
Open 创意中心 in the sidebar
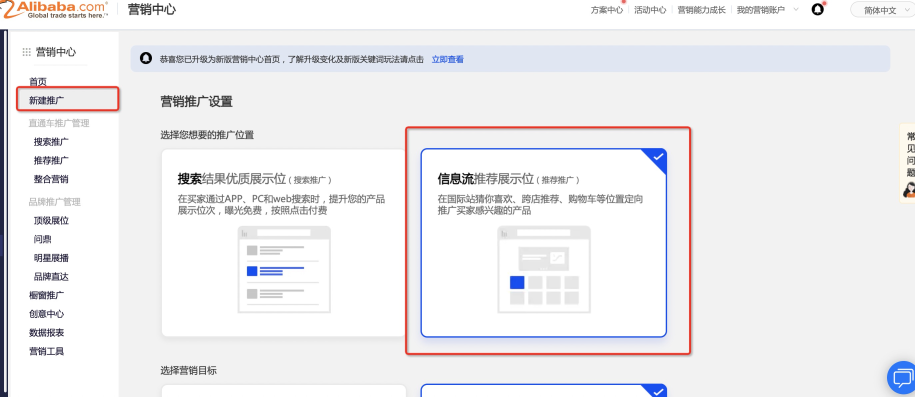tap(47, 314)
